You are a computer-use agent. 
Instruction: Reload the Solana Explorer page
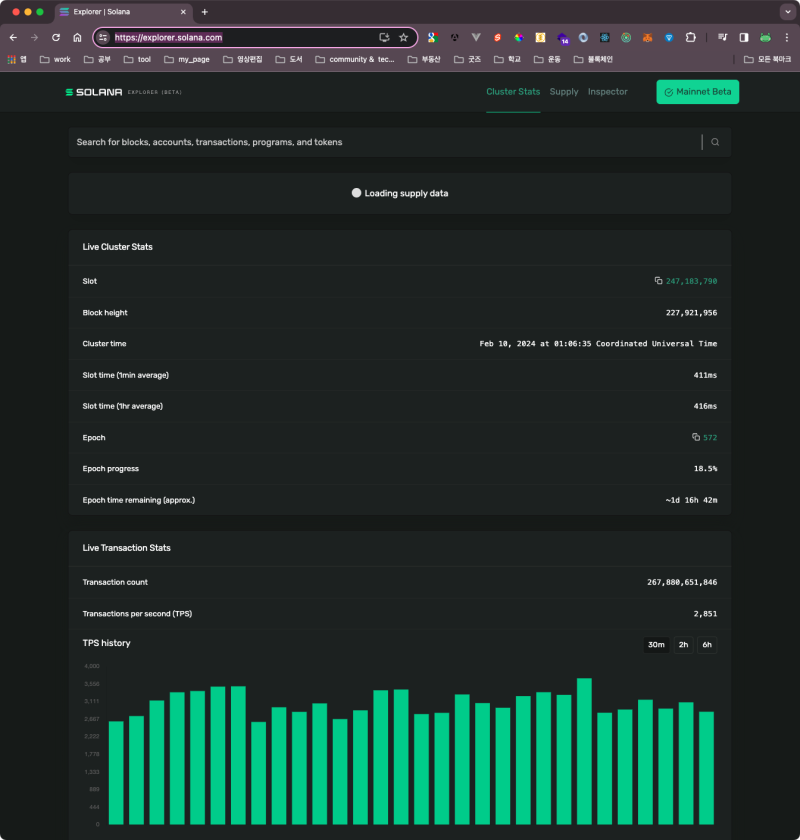click(x=56, y=38)
